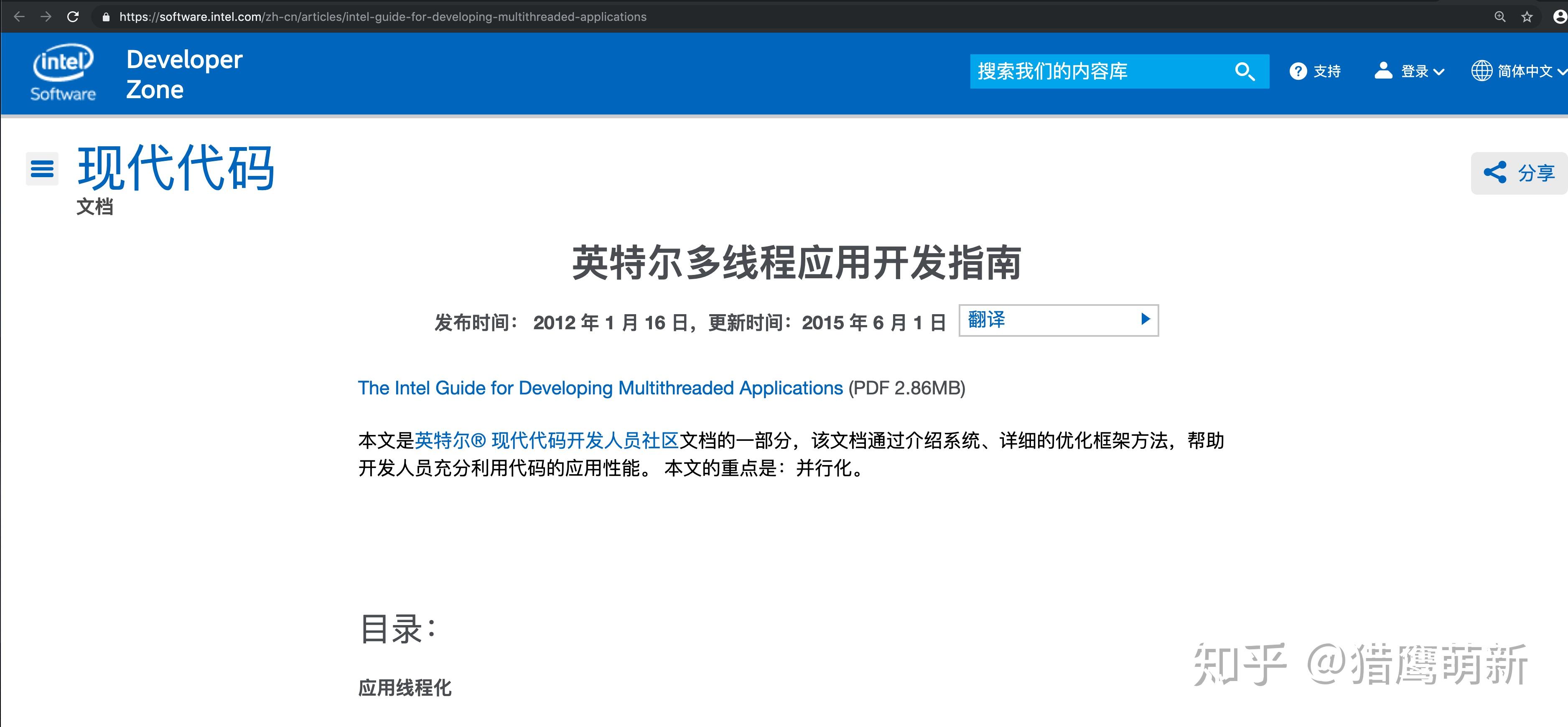1568x727 pixels.
Task: Click the browser back arrow
Action: [x=19, y=17]
